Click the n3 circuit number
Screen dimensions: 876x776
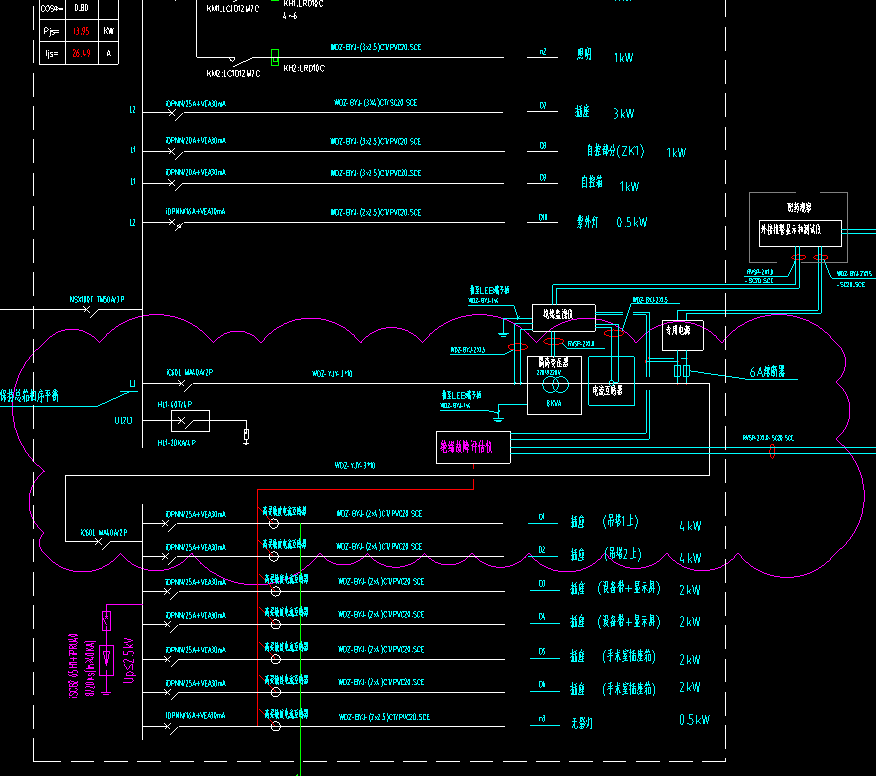pyautogui.click(x=542, y=719)
